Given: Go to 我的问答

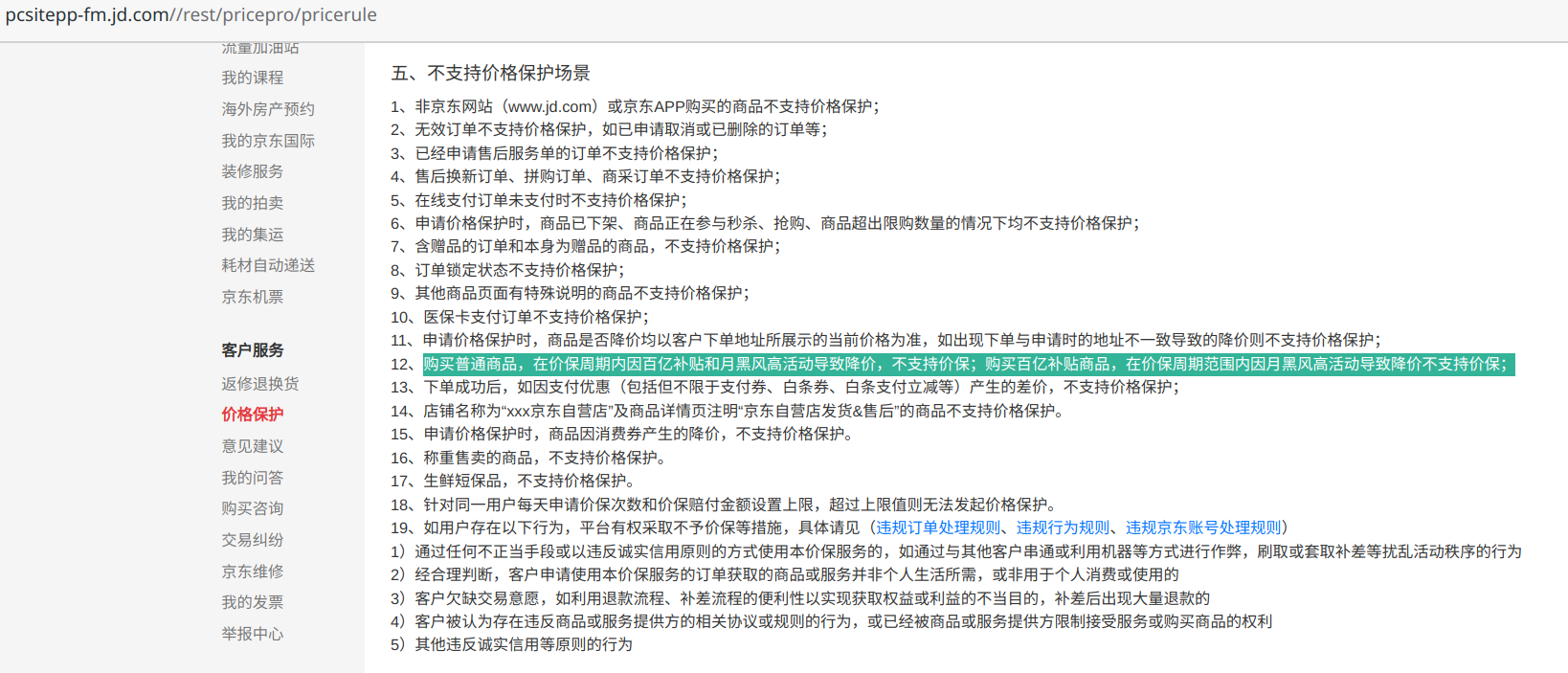Looking at the screenshot, I should 252,478.
